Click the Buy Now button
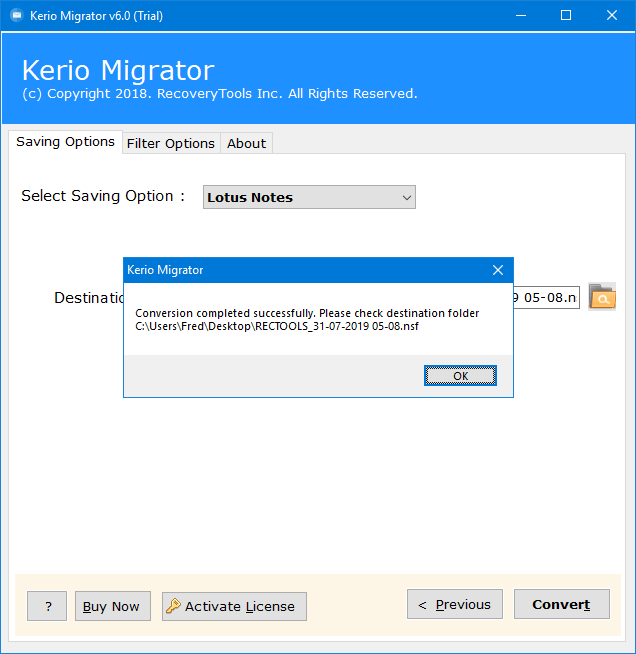 coord(113,606)
